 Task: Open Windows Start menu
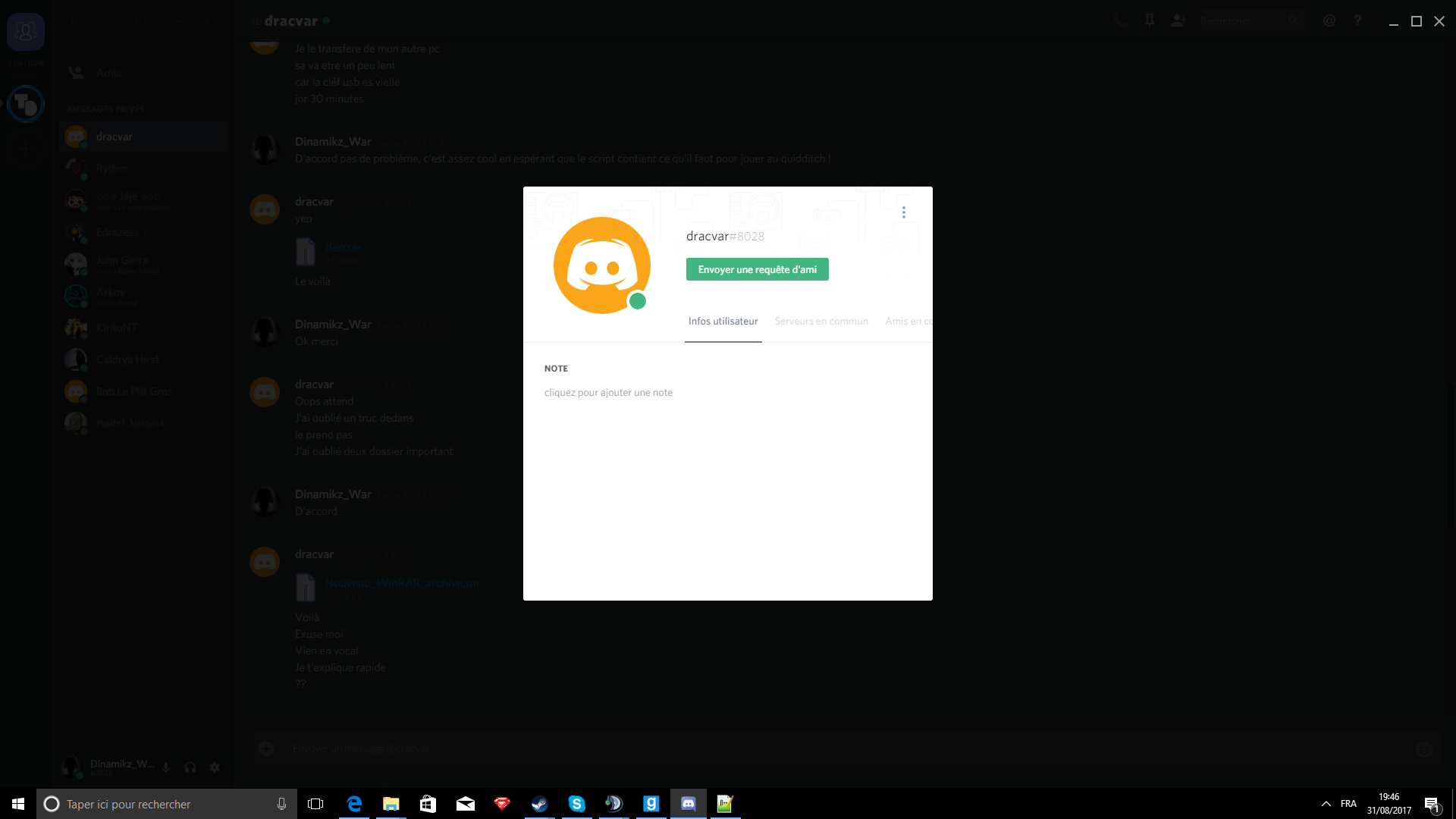tap(18, 804)
